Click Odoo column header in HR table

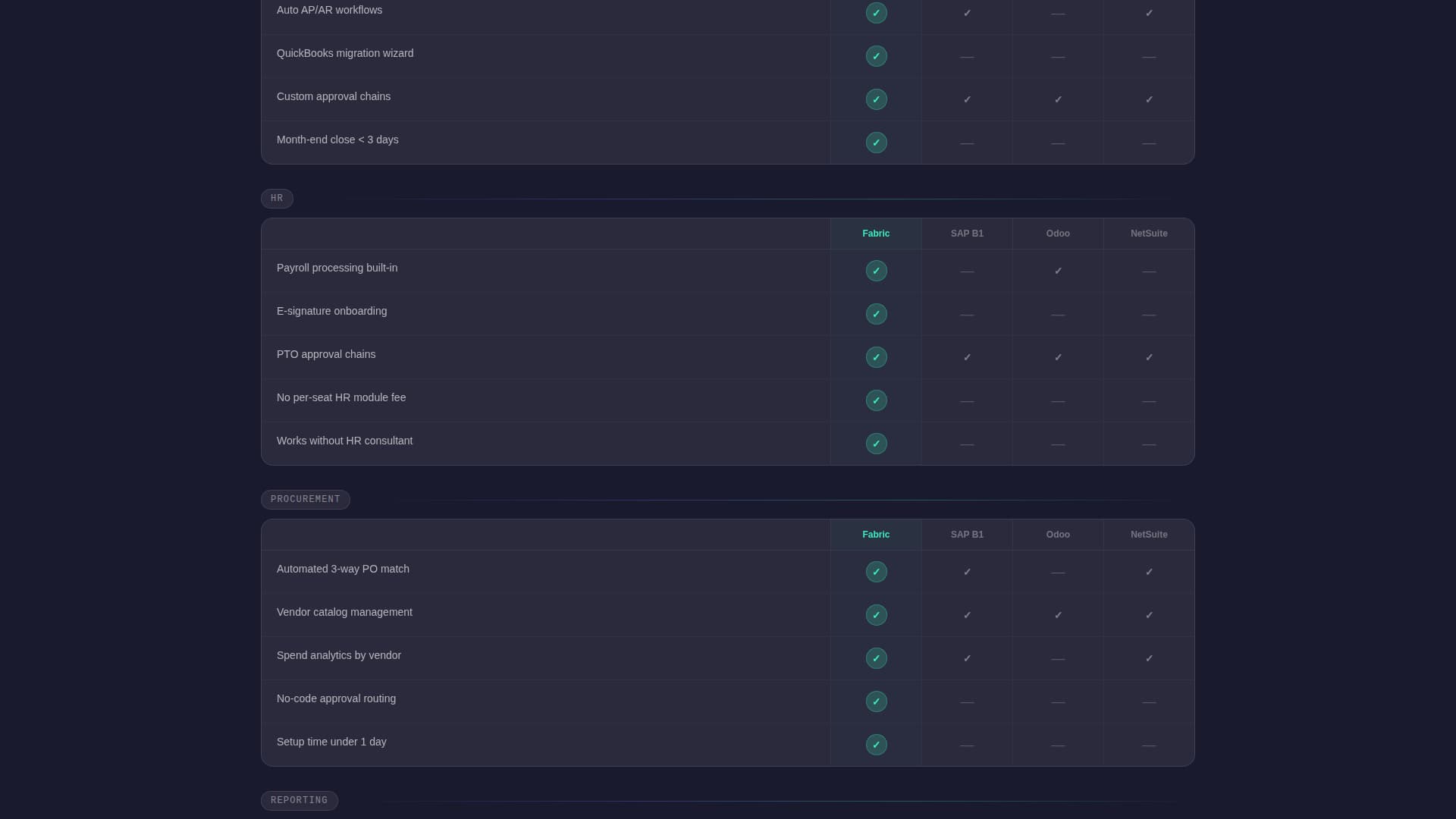pos(1058,234)
